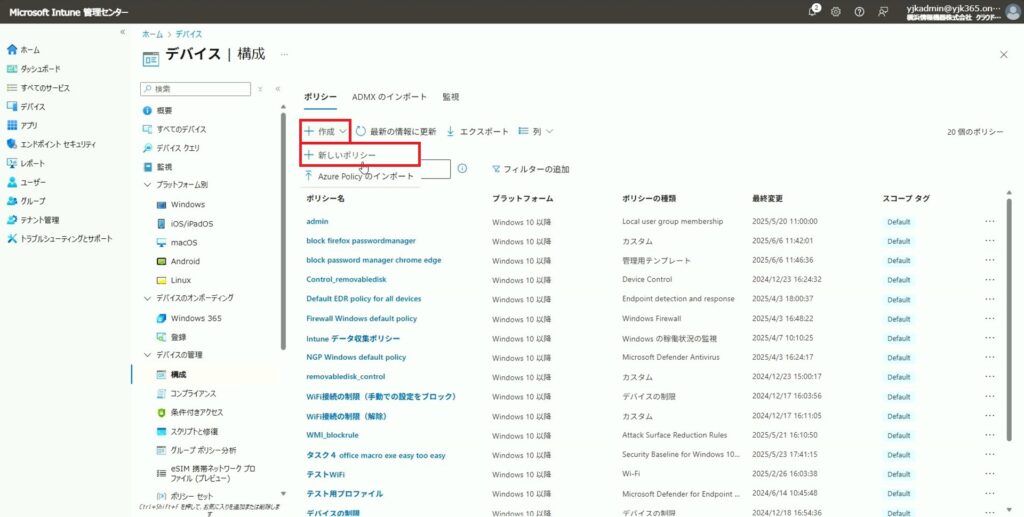Follow the ホーム breadcrumb link
The width and height of the screenshot is (1024, 517).
[x=153, y=34]
